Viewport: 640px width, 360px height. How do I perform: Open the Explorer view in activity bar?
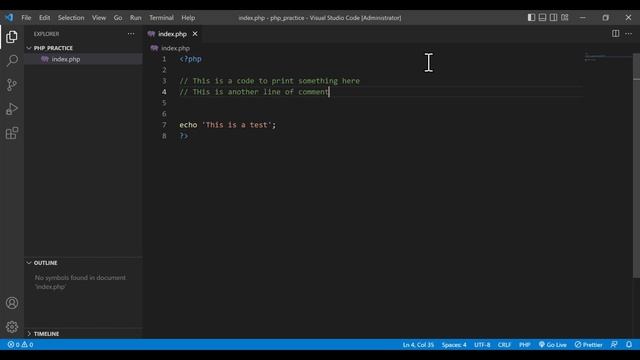click(12, 37)
